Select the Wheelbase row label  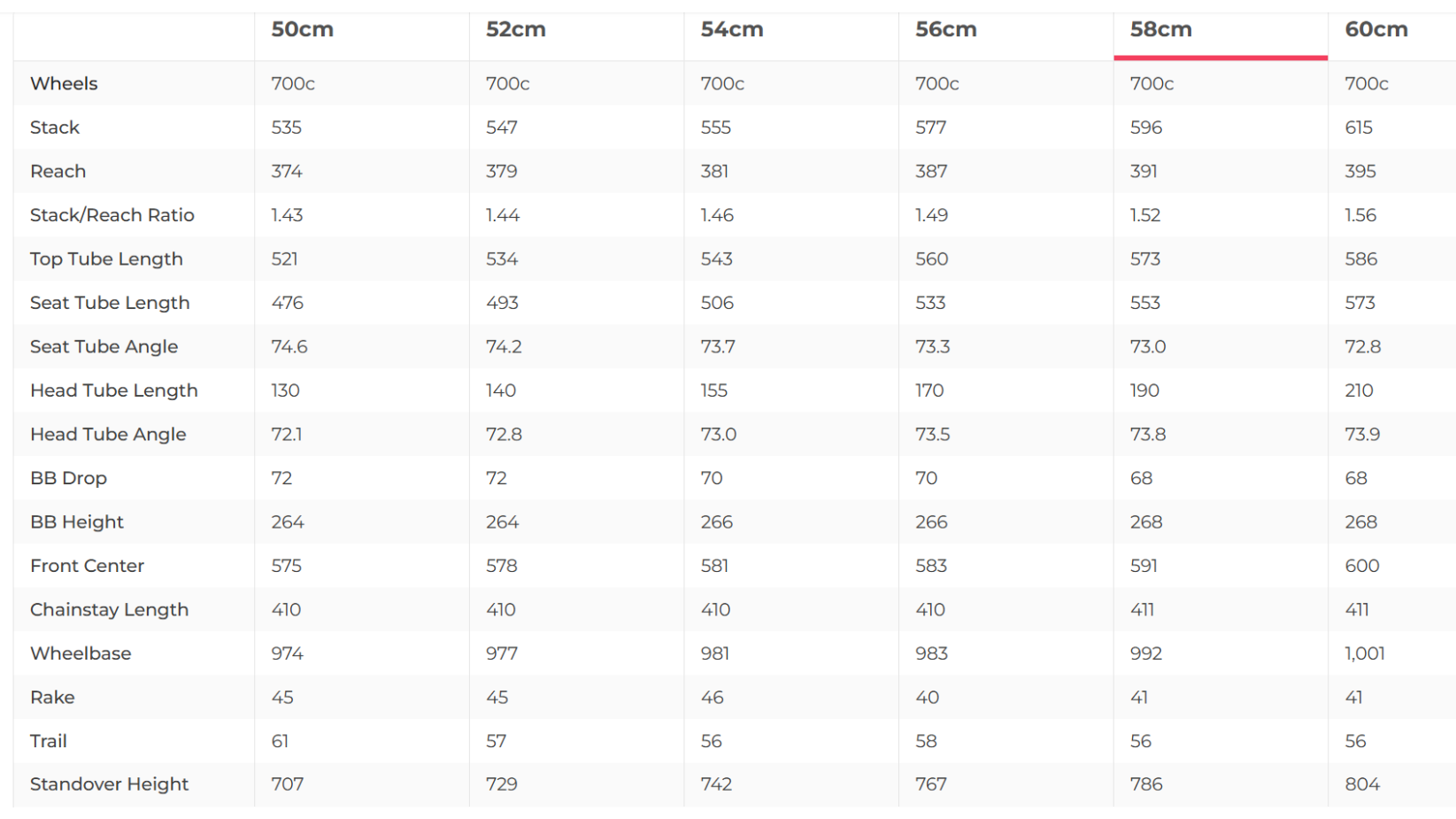[81, 653]
